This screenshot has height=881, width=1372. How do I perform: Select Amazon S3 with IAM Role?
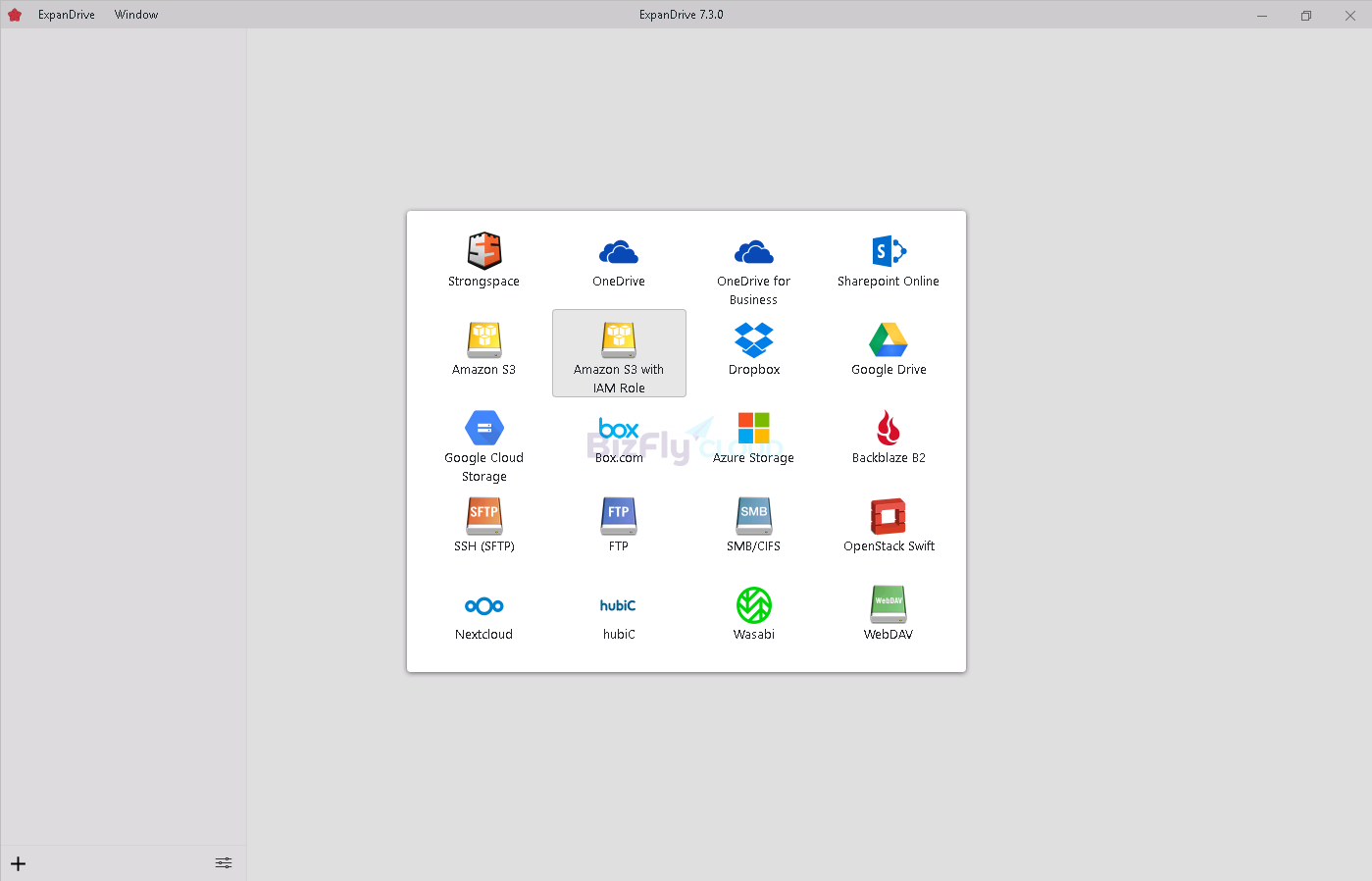point(619,353)
